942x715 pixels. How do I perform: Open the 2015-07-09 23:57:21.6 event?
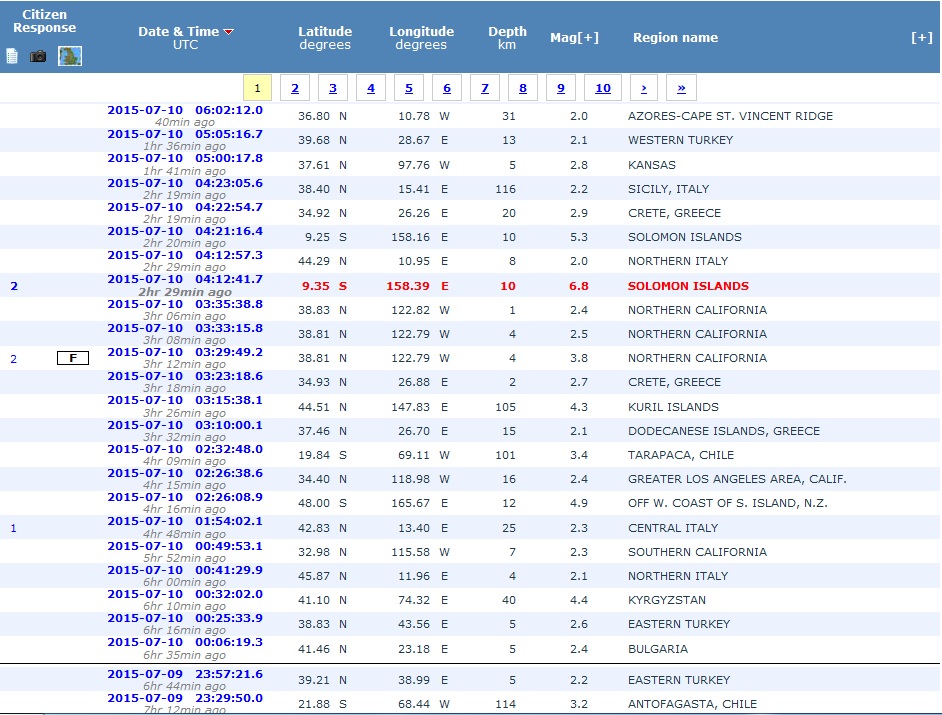185,674
